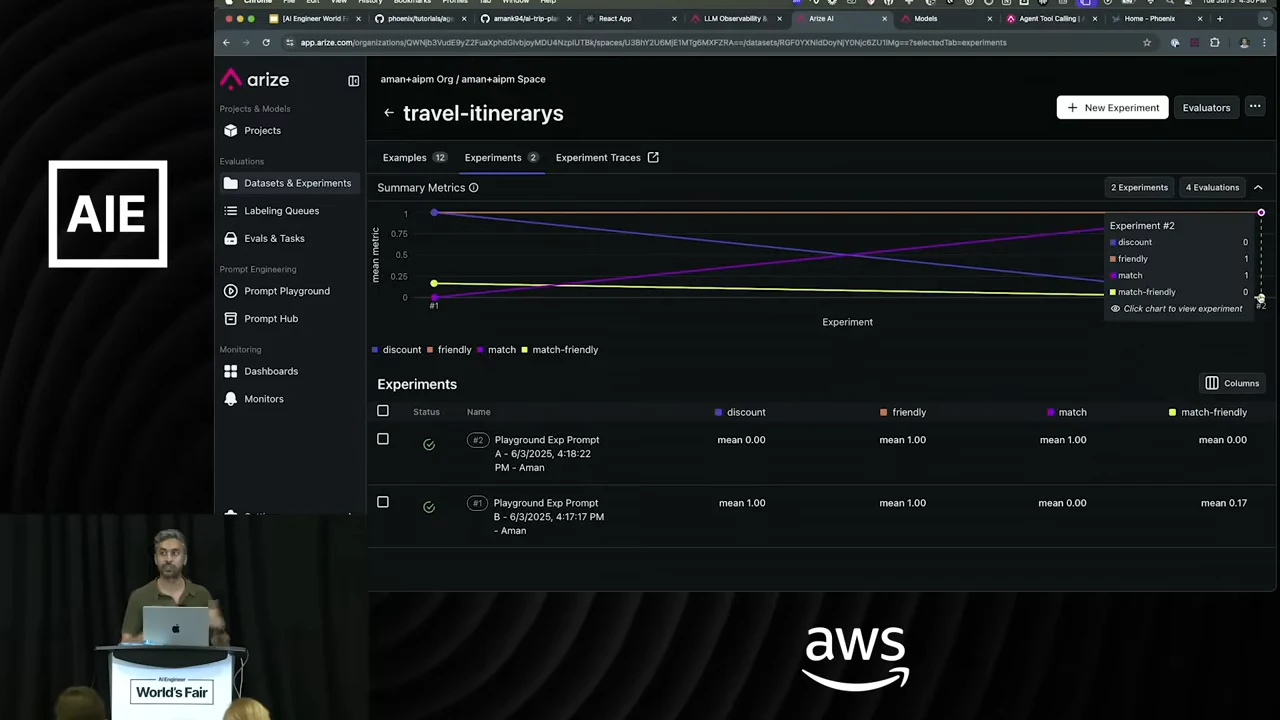Open the Experiment Traces link

[x=606, y=158]
